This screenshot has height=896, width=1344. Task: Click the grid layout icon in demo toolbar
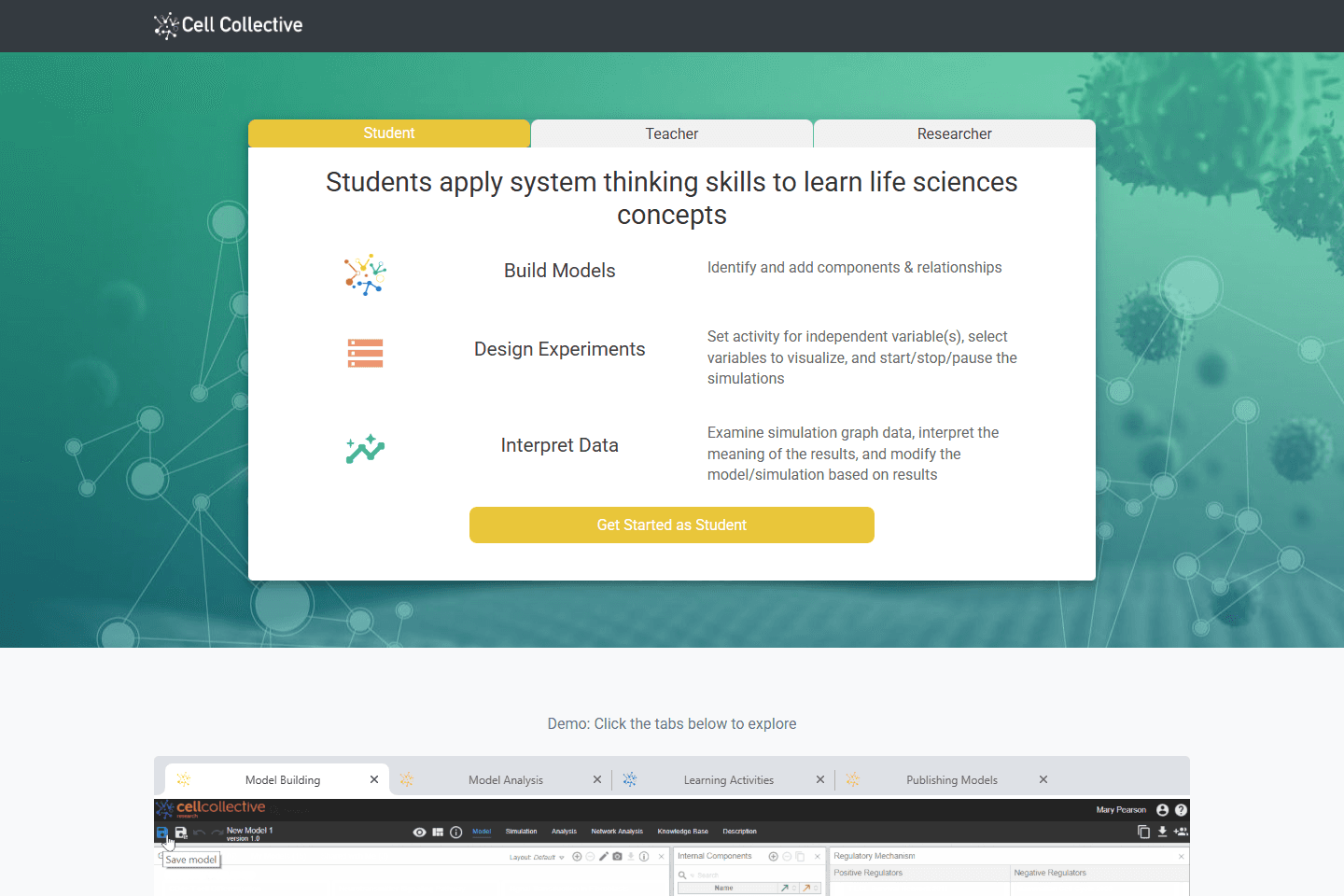click(x=438, y=832)
